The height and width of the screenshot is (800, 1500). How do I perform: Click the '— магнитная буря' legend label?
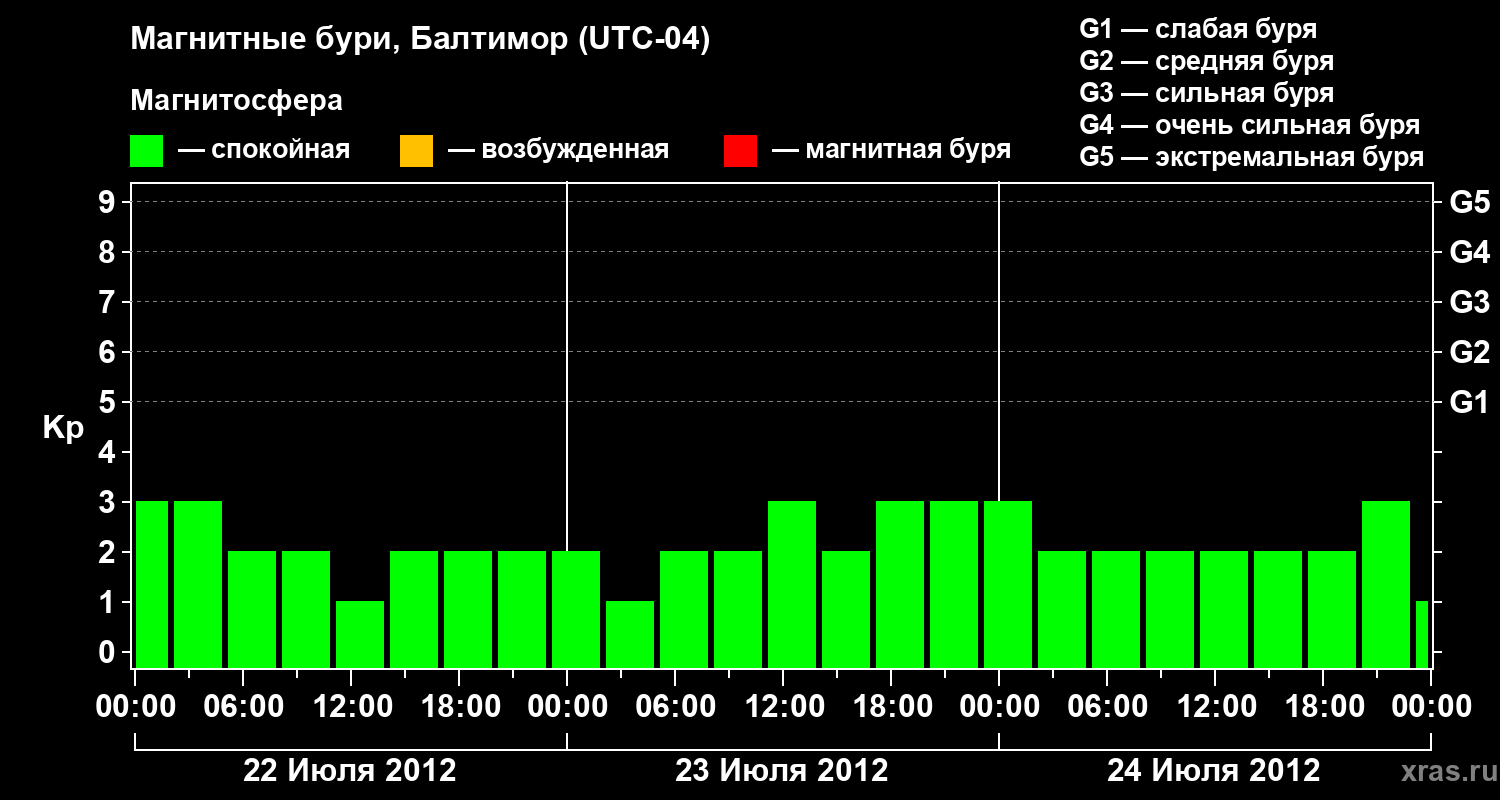(x=891, y=151)
